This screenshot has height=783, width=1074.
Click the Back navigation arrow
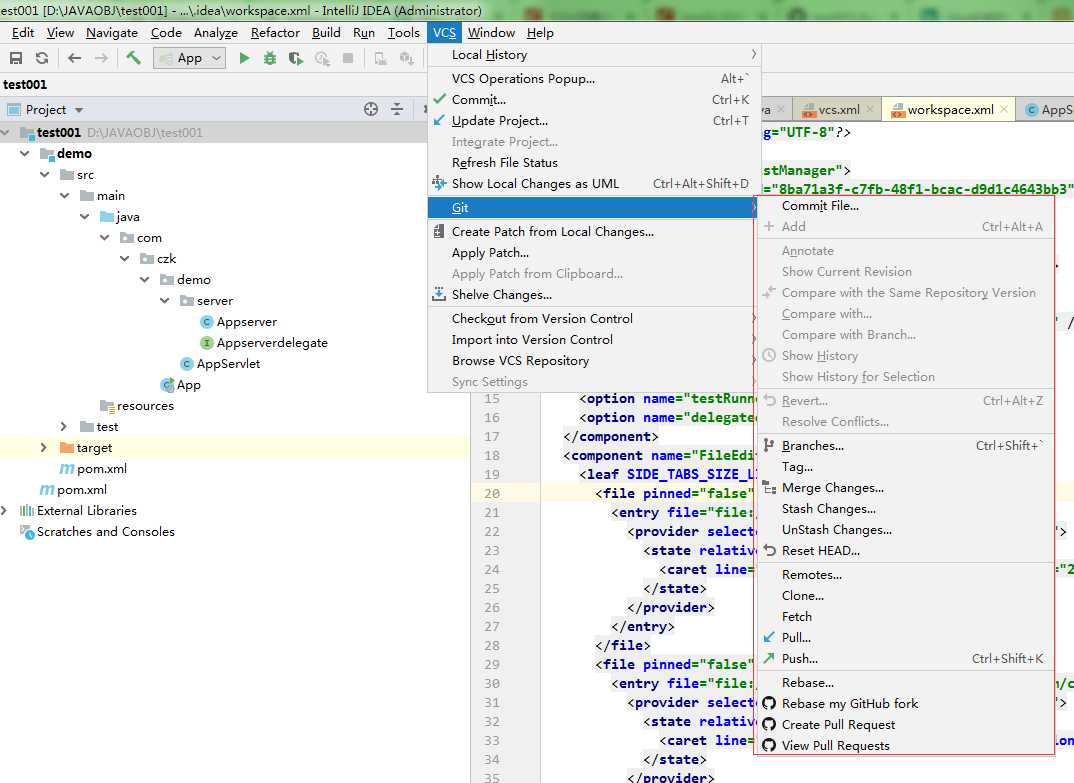pyautogui.click(x=74, y=58)
